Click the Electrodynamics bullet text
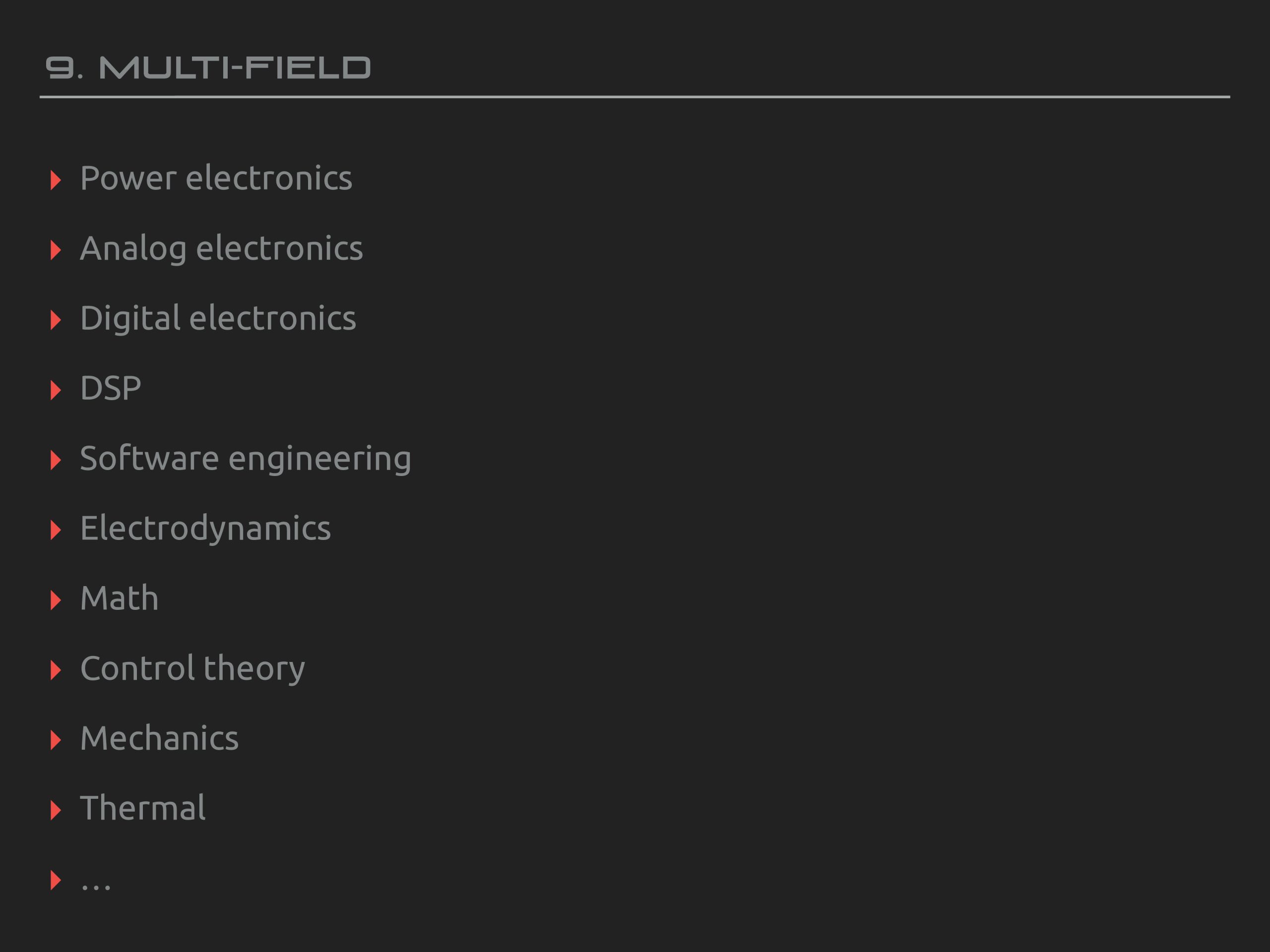Viewport: 1270px width, 952px height. click(205, 529)
